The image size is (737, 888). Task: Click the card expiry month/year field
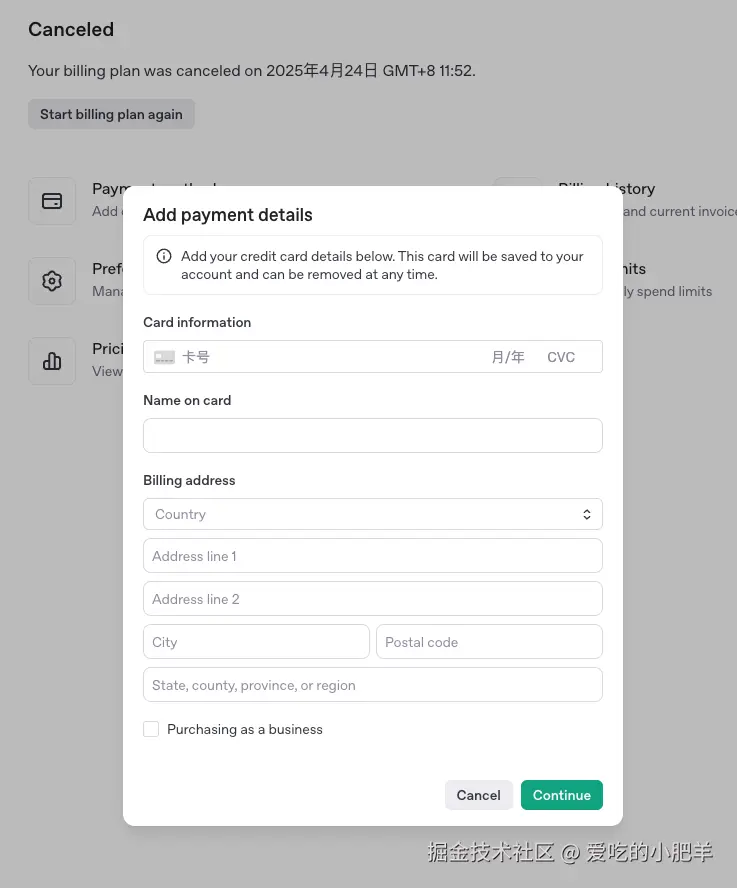point(508,357)
